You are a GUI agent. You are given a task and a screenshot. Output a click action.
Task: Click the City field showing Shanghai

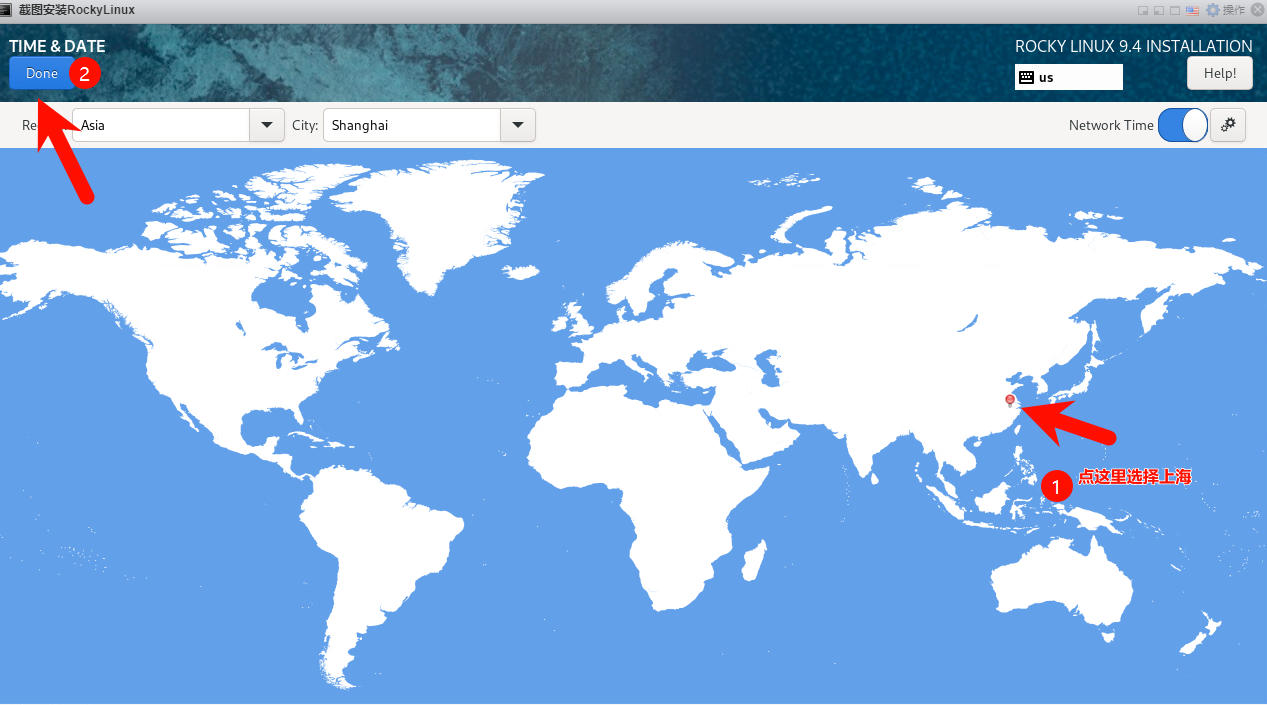(x=412, y=125)
